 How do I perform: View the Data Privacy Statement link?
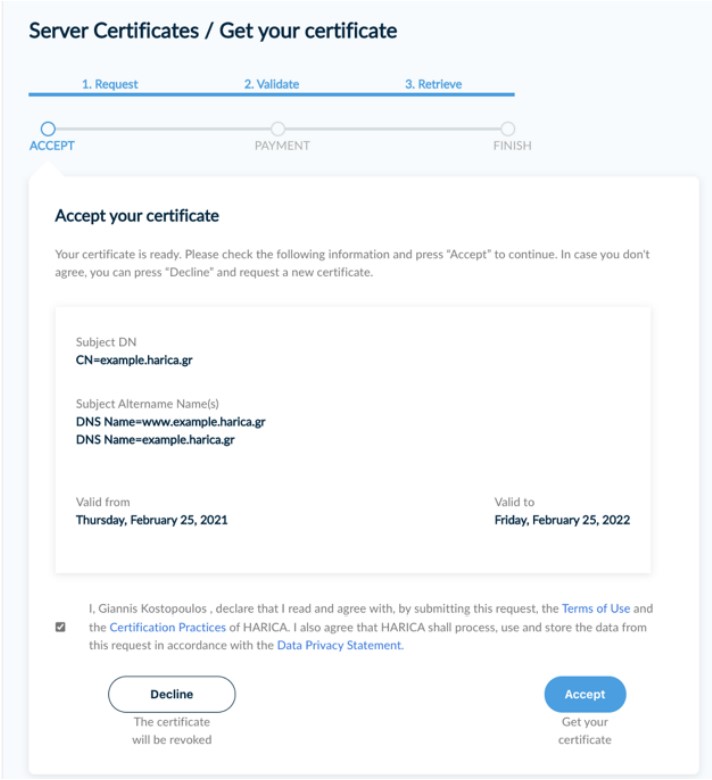point(339,646)
